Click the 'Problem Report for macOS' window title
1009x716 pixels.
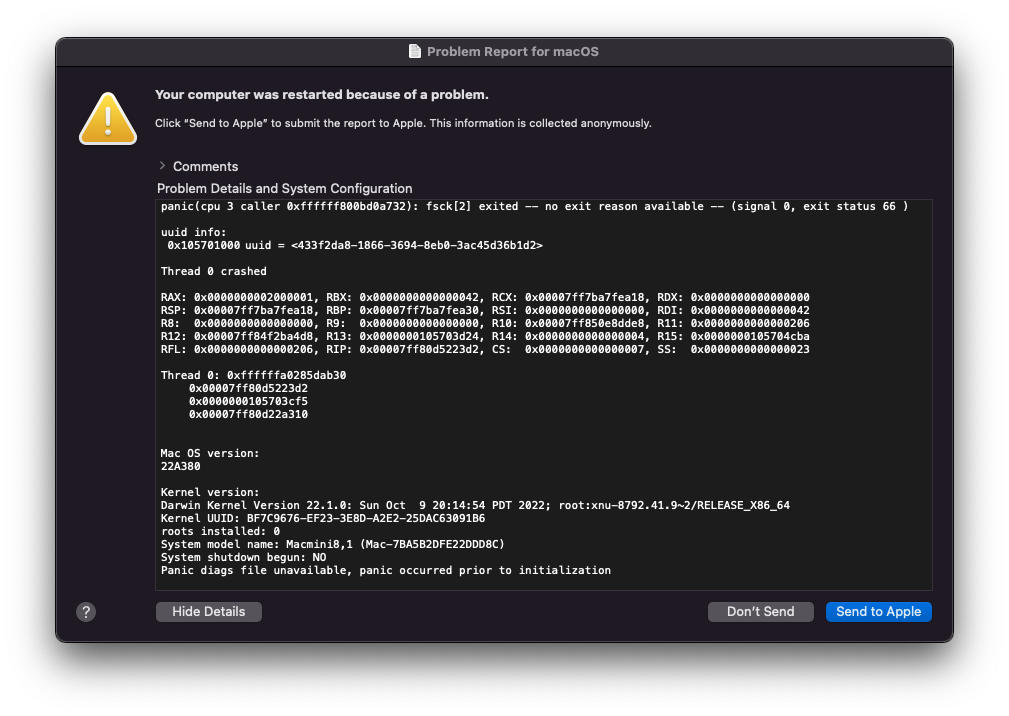click(512, 51)
